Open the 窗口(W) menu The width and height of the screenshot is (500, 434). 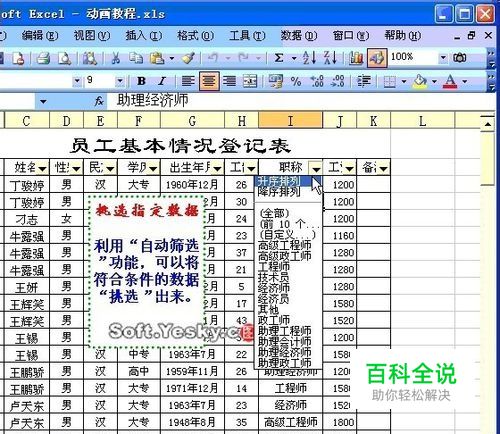[351, 35]
